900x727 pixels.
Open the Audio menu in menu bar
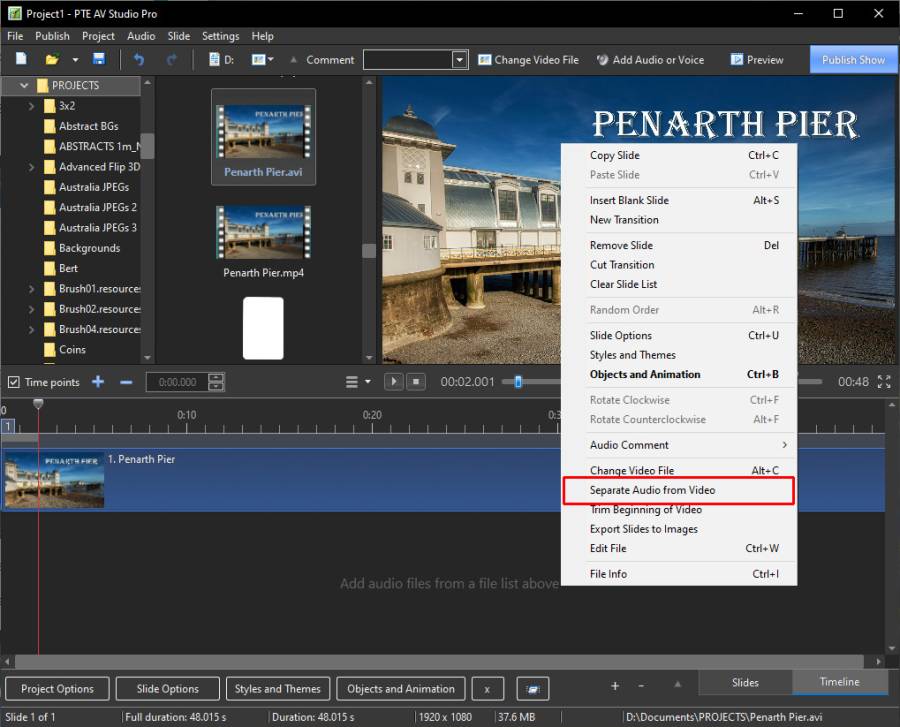[141, 36]
